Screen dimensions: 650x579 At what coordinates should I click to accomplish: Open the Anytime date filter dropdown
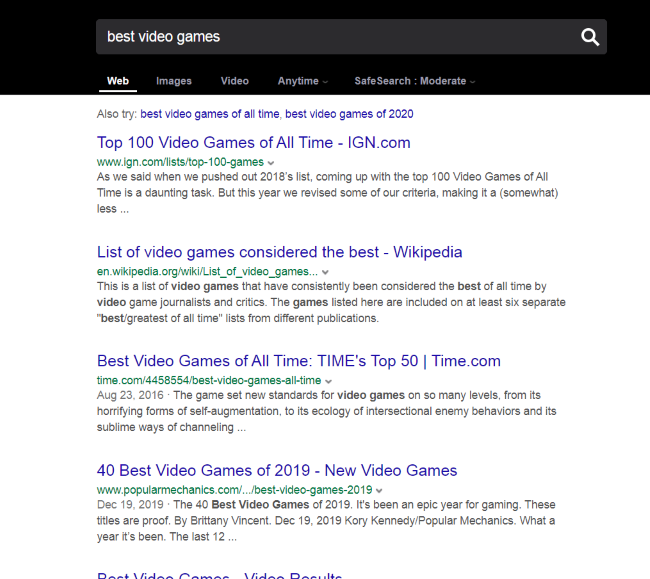click(x=302, y=81)
